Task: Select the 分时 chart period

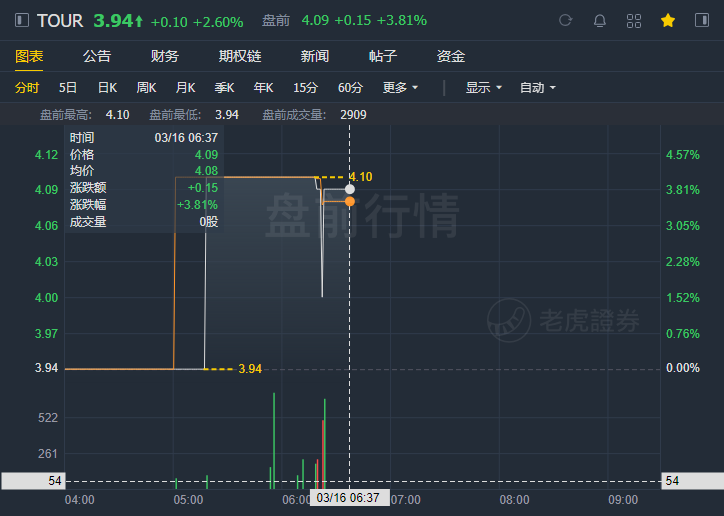Action: [x=27, y=87]
